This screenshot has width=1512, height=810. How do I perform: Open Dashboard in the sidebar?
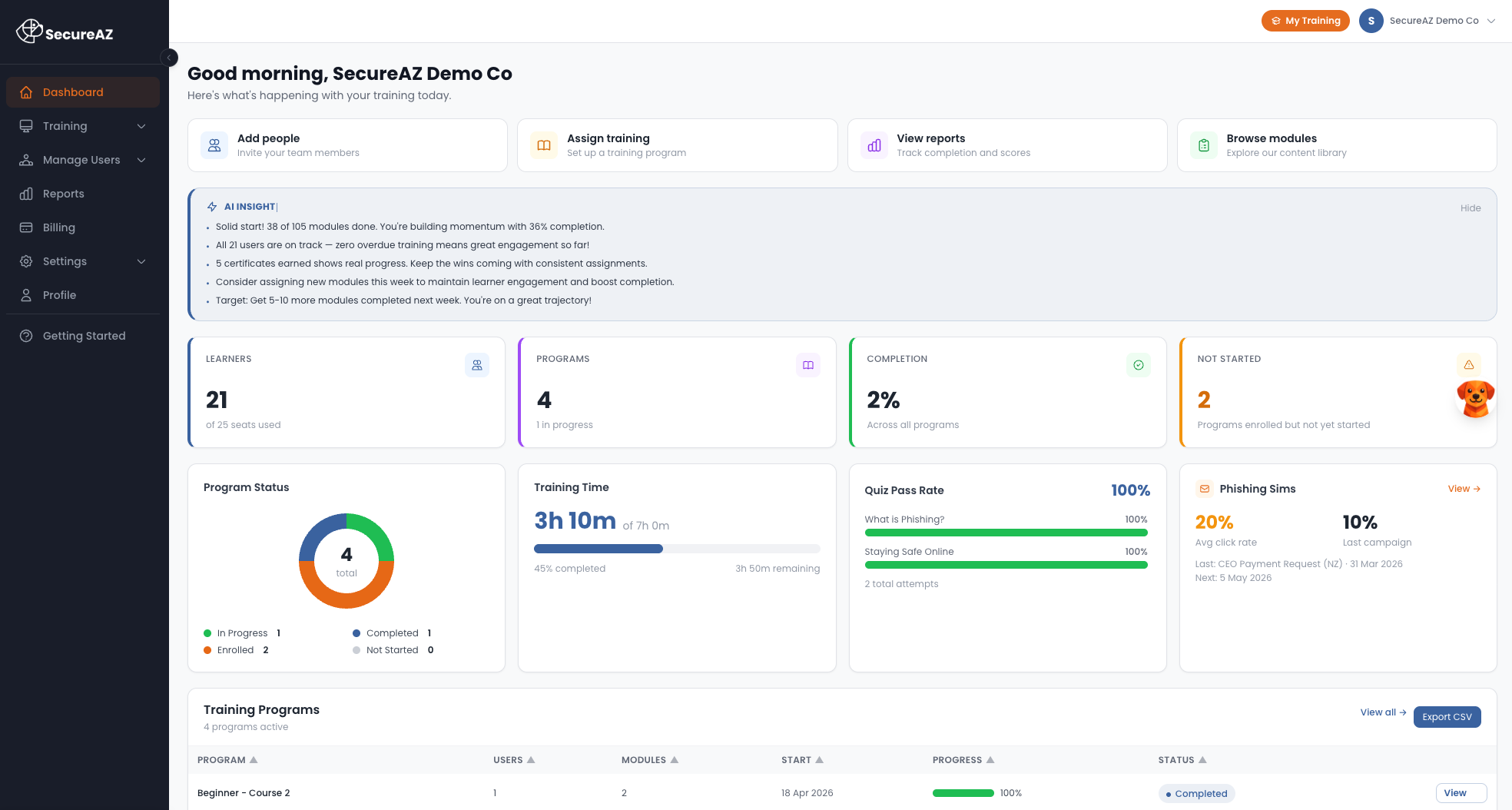tap(83, 92)
